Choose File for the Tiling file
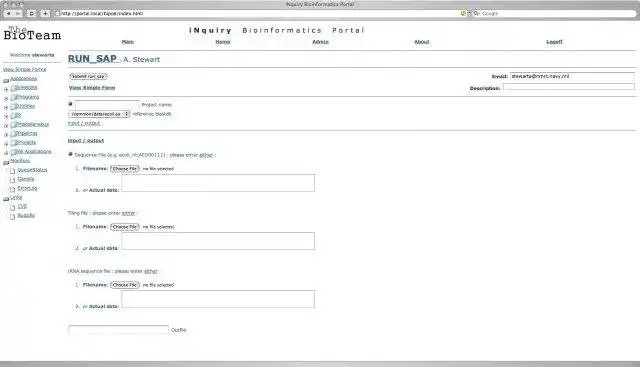Screen dimensions: 640x367 [x=125, y=227]
